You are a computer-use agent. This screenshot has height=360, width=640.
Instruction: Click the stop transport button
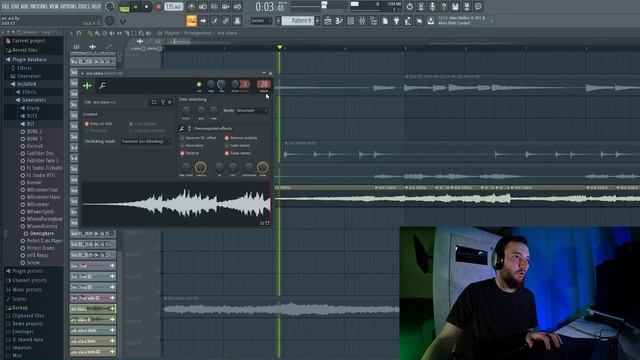click(x=146, y=7)
